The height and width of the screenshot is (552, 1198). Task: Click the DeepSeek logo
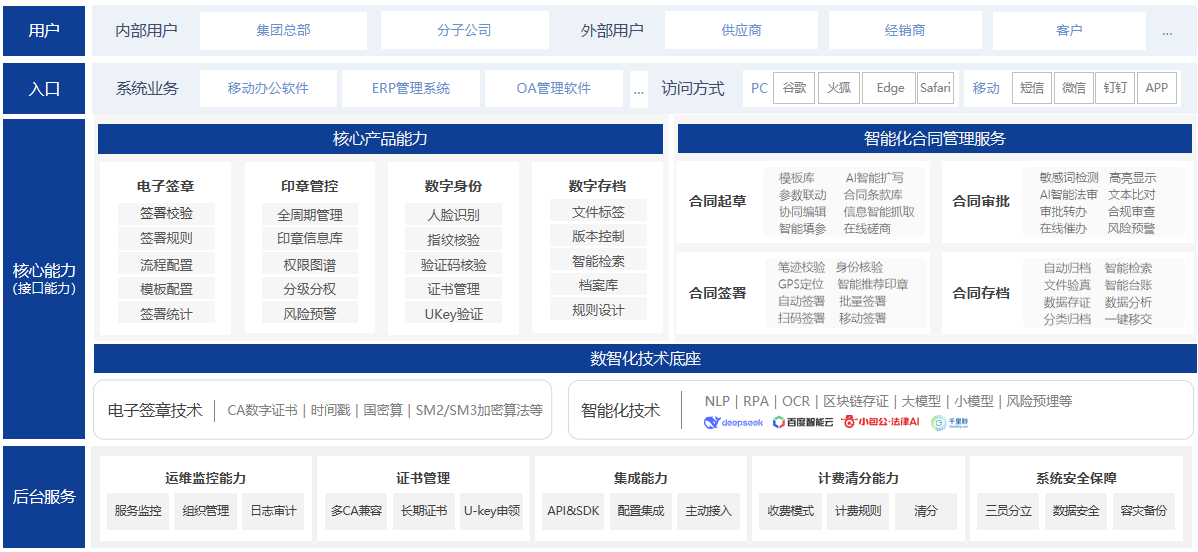point(733,423)
